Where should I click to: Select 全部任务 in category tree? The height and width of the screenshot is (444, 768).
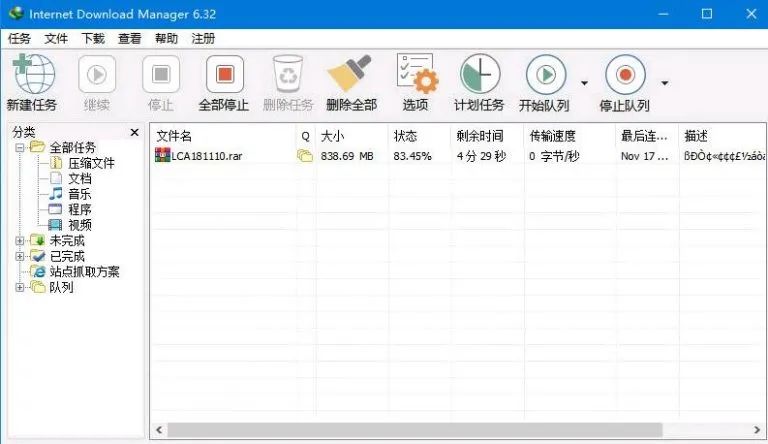tap(72, 148)
